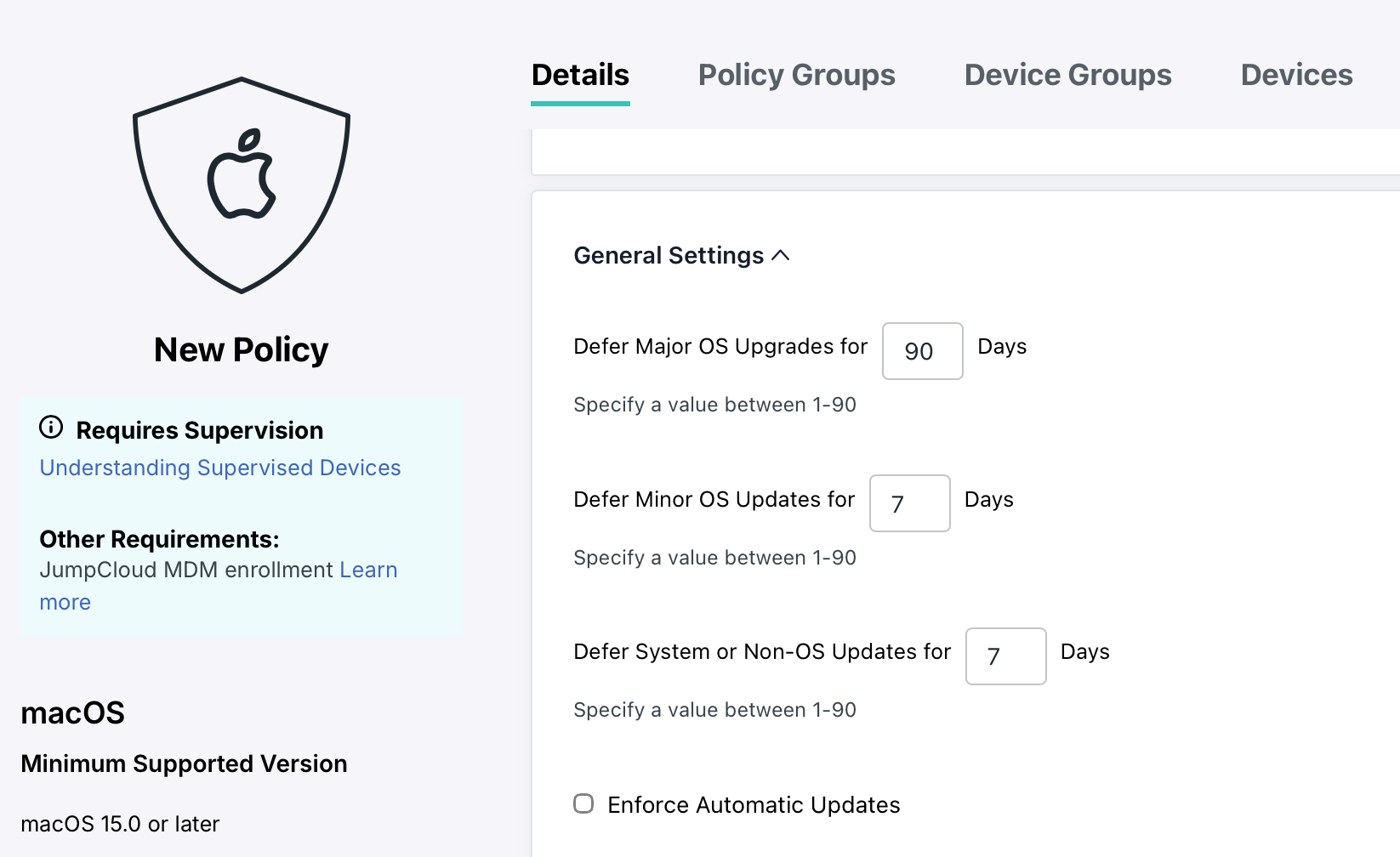
Task: Open the Device Groups tab
Action: (x=1067, y=75)
